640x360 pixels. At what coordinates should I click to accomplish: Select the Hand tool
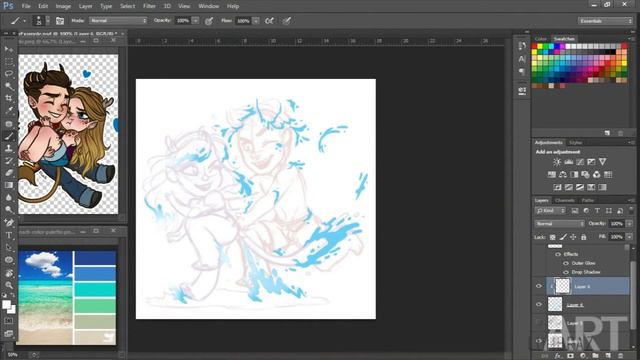point(9,273)
